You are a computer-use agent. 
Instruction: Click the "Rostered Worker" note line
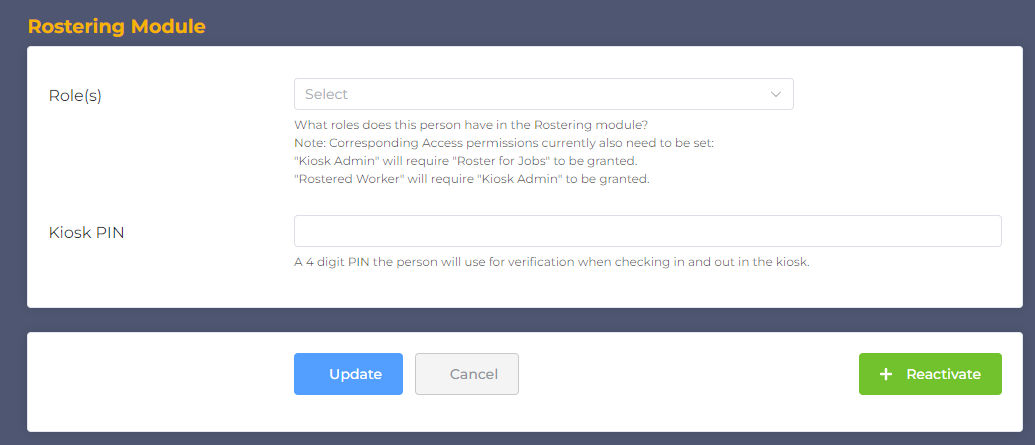coord(472,180)
